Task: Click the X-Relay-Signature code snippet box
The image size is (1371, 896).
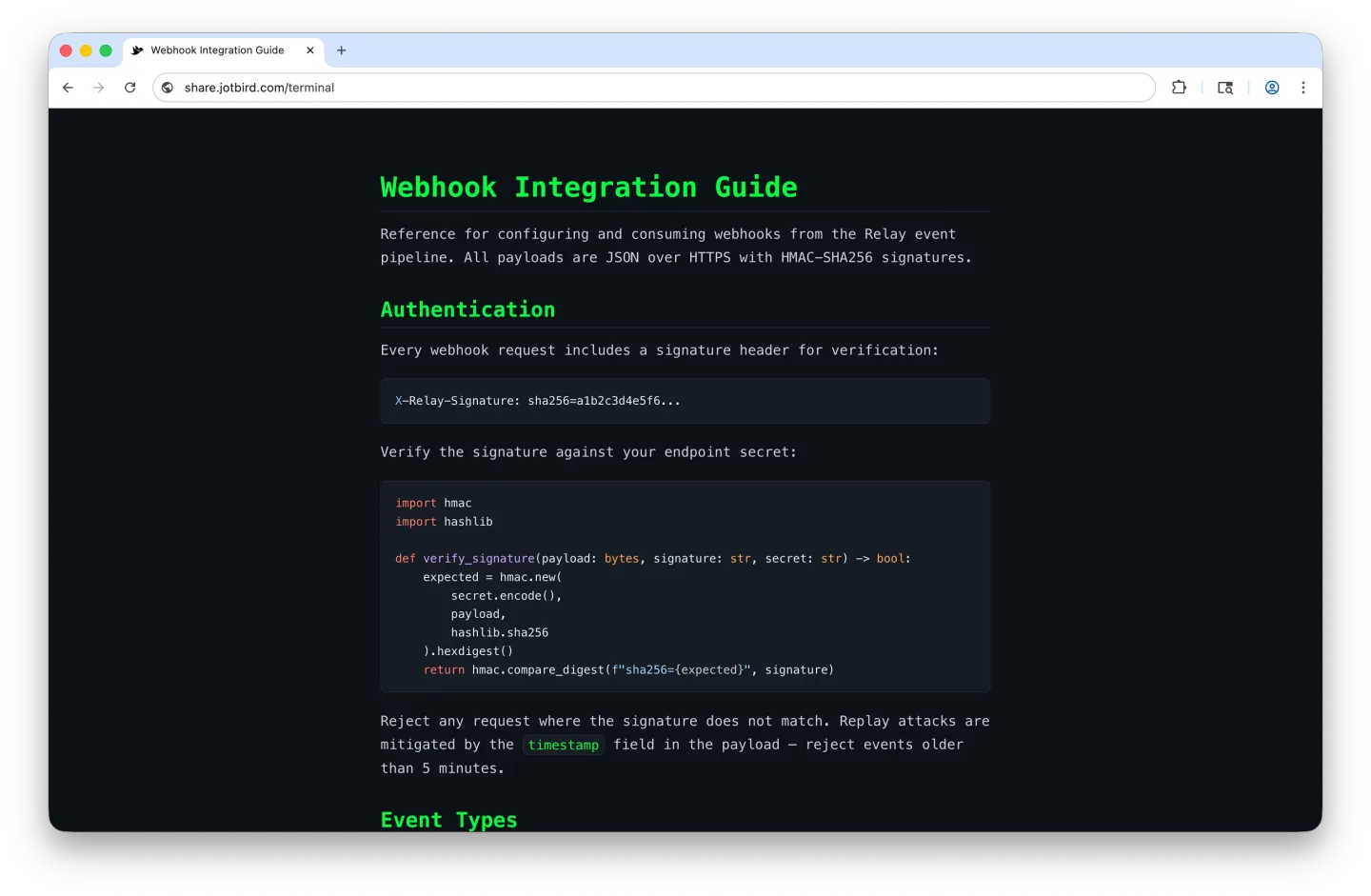Action: pos(685,400)
